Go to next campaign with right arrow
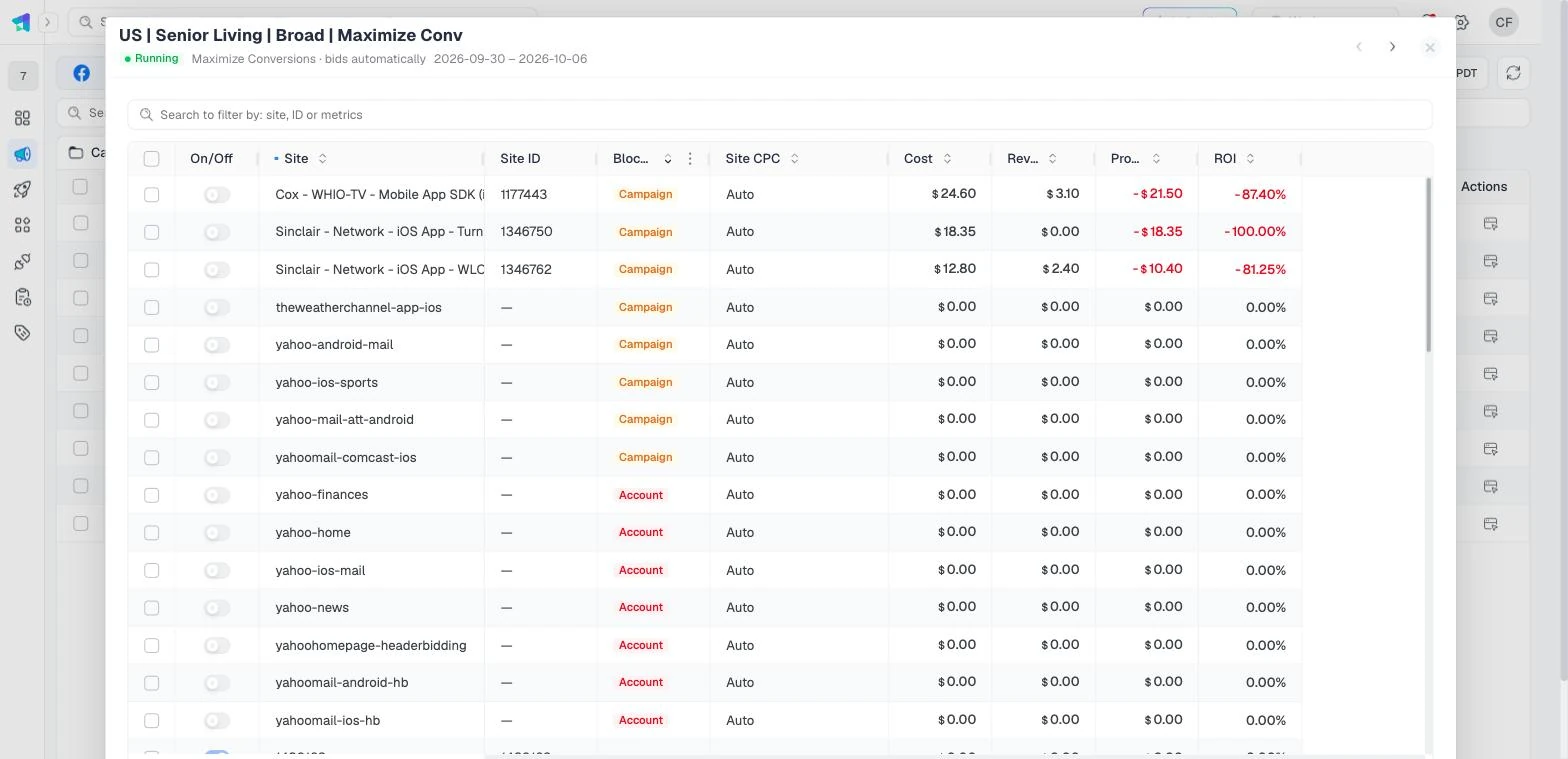 [x=1392, y=47]
